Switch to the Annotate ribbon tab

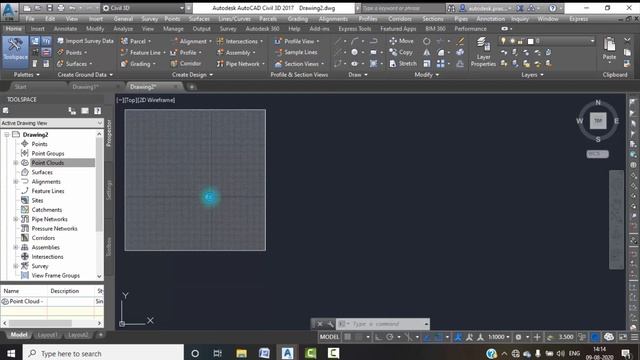tap(65, 29)
